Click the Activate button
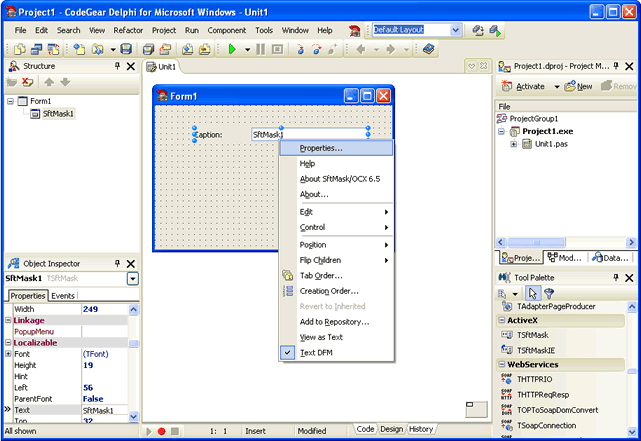 pos(526,86)
